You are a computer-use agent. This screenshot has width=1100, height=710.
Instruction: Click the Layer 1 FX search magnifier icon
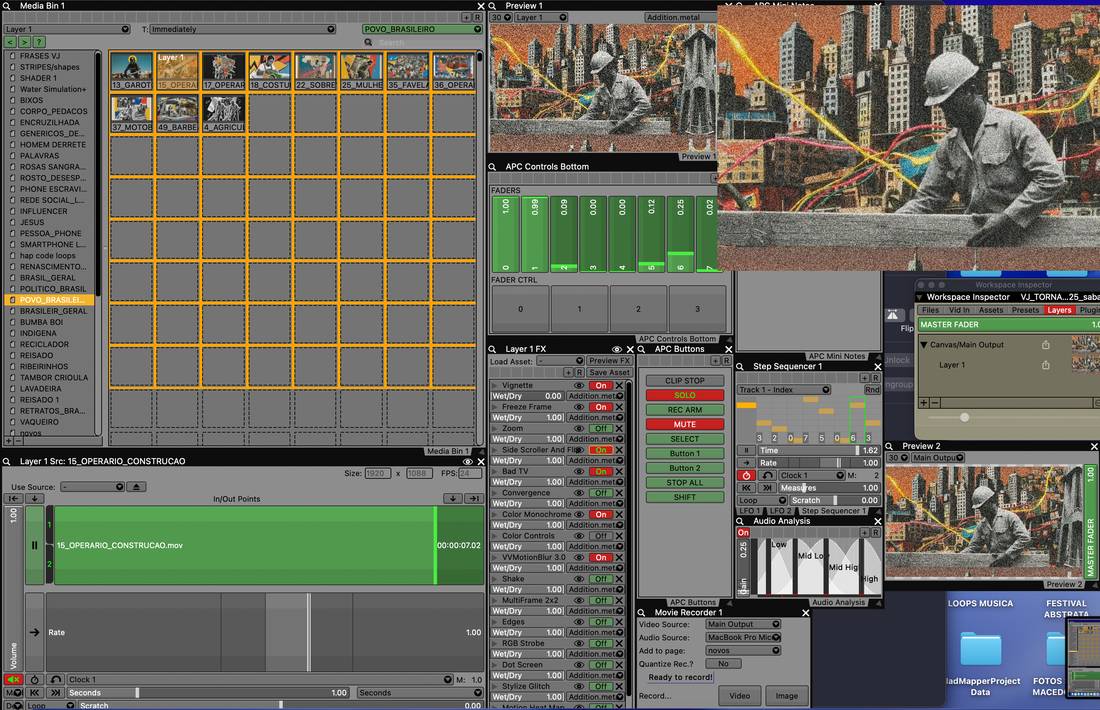click(x=493, y=349)
